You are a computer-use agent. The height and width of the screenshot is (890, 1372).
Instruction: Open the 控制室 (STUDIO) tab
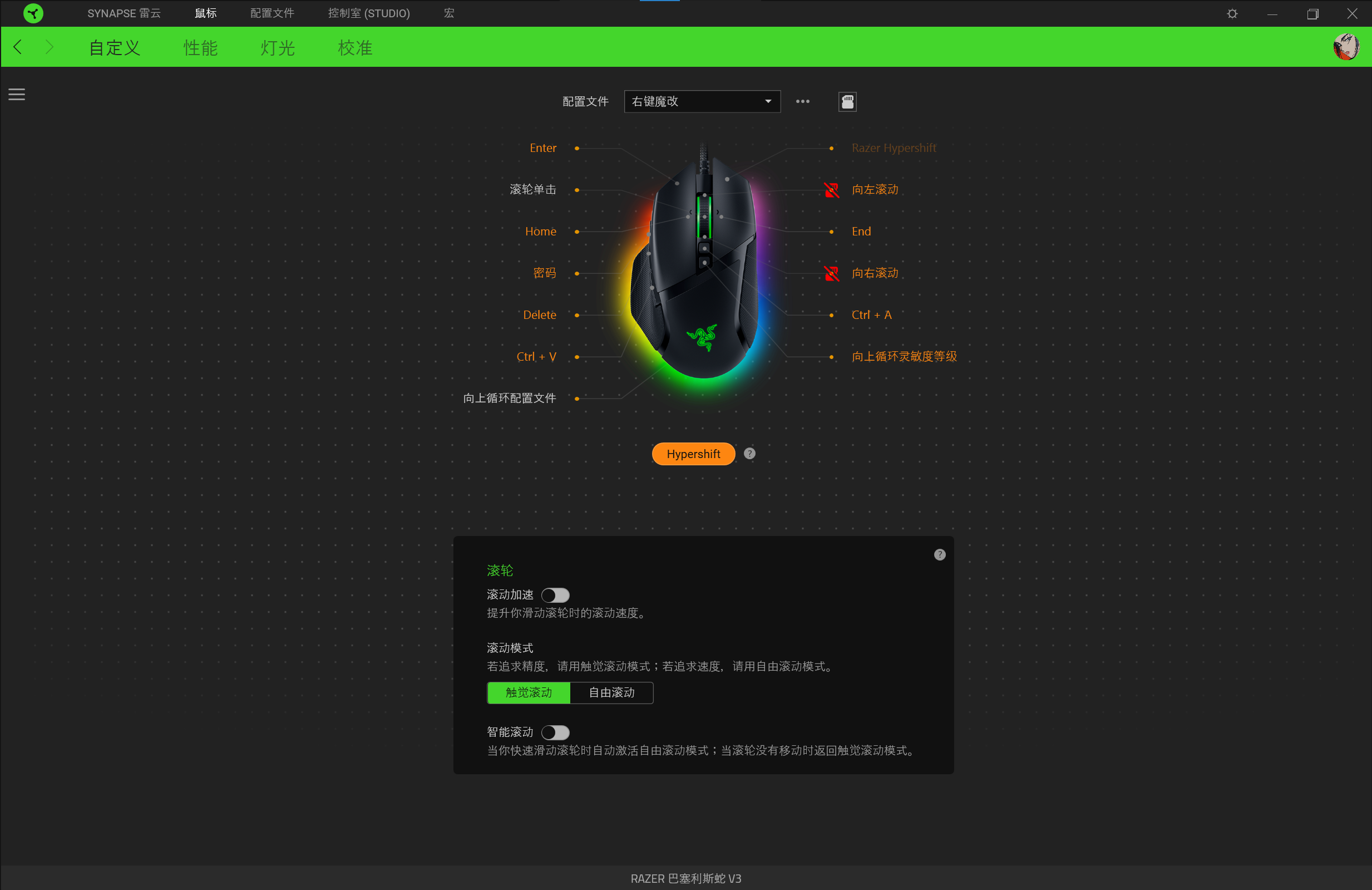coord(369,13)
